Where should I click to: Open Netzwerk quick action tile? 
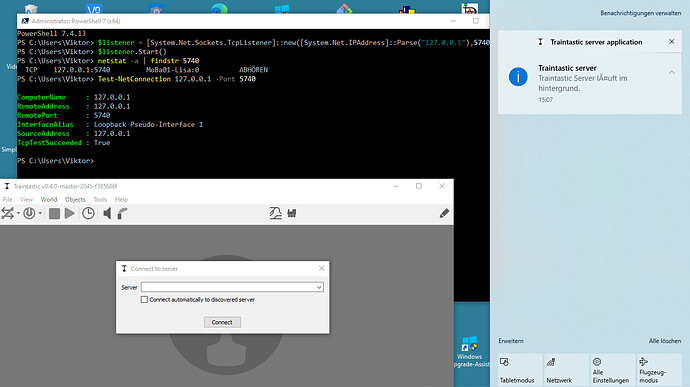coord(566,370)
